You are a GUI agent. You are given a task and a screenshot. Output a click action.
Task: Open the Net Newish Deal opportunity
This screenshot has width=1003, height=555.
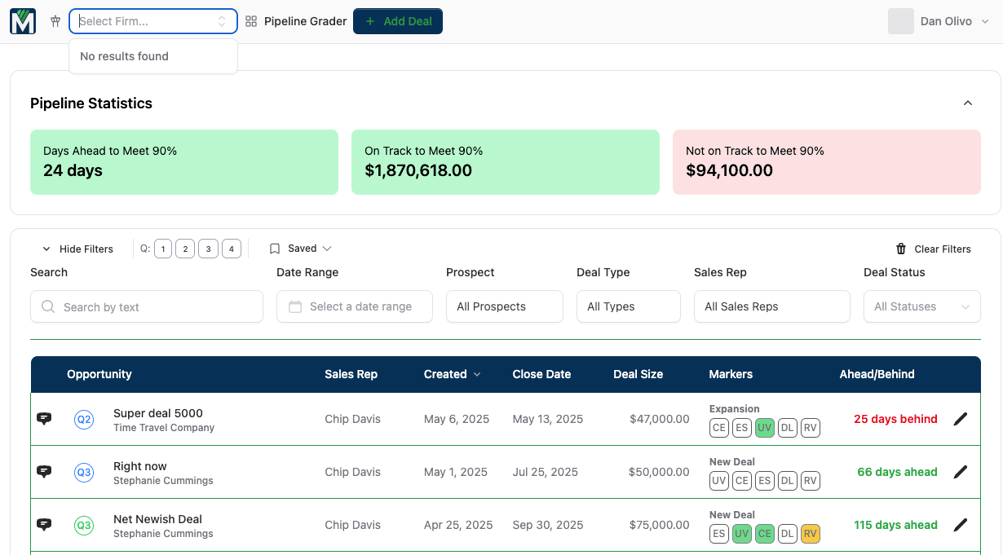157,519
